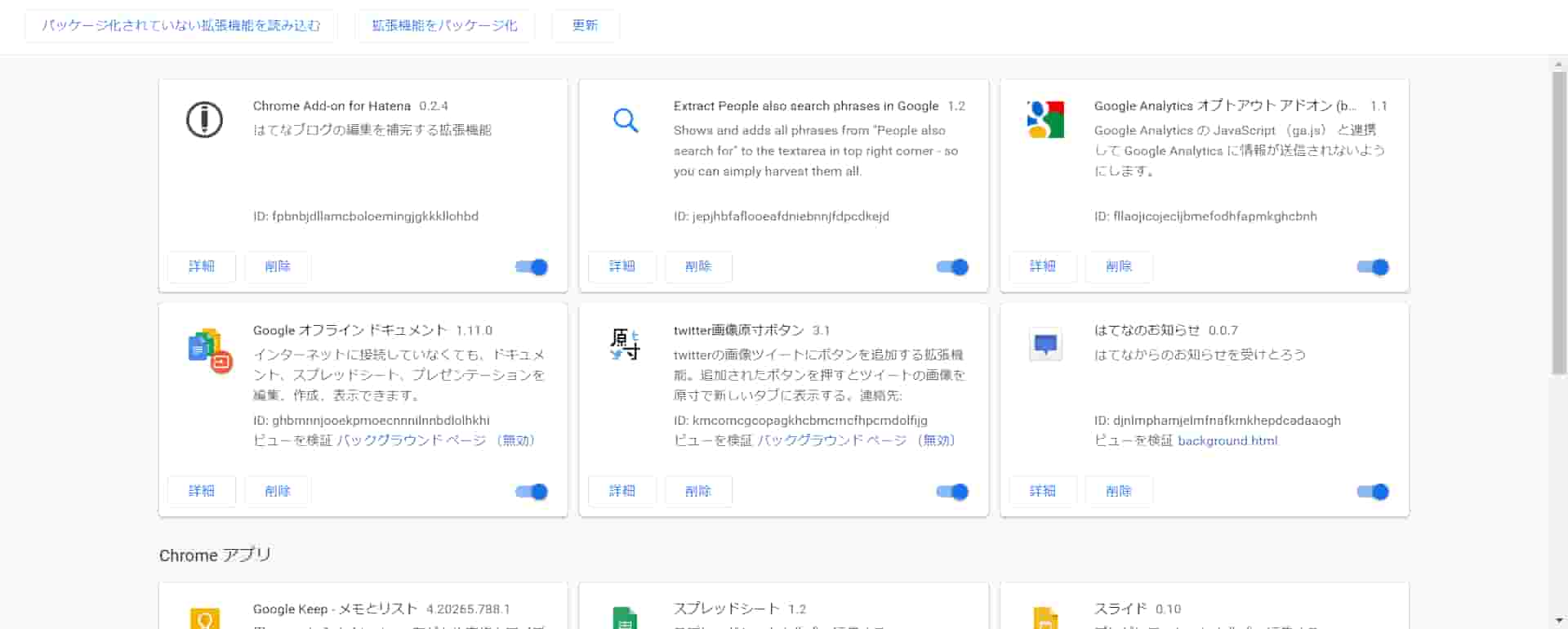Viewport: 1568px width, 629px height.
Task: Click 削除 for Google Analytics オプトアウト
Action: 1119,266
